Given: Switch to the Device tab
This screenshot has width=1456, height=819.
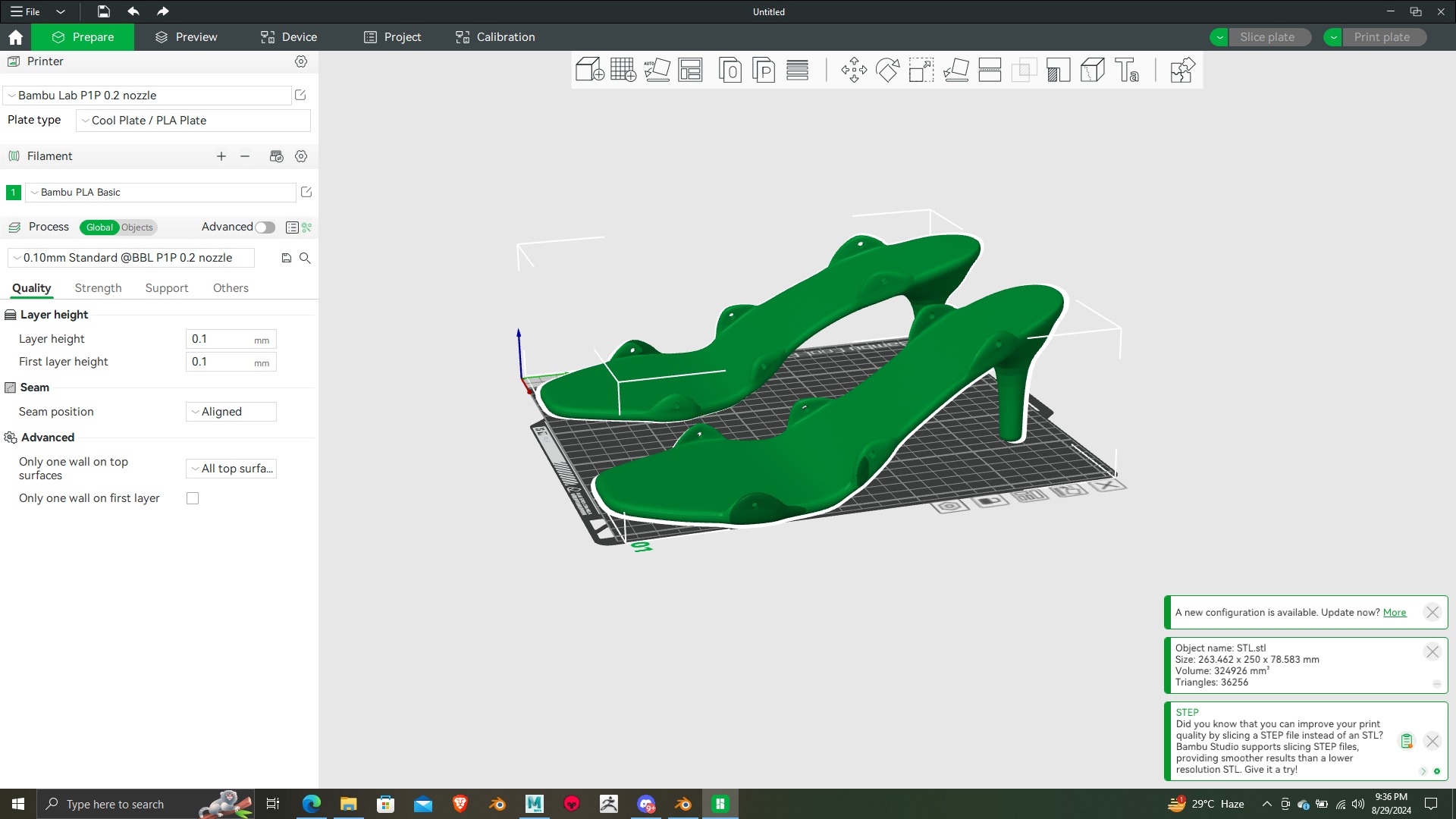Looking at the screenshot, I should [289, 37].
